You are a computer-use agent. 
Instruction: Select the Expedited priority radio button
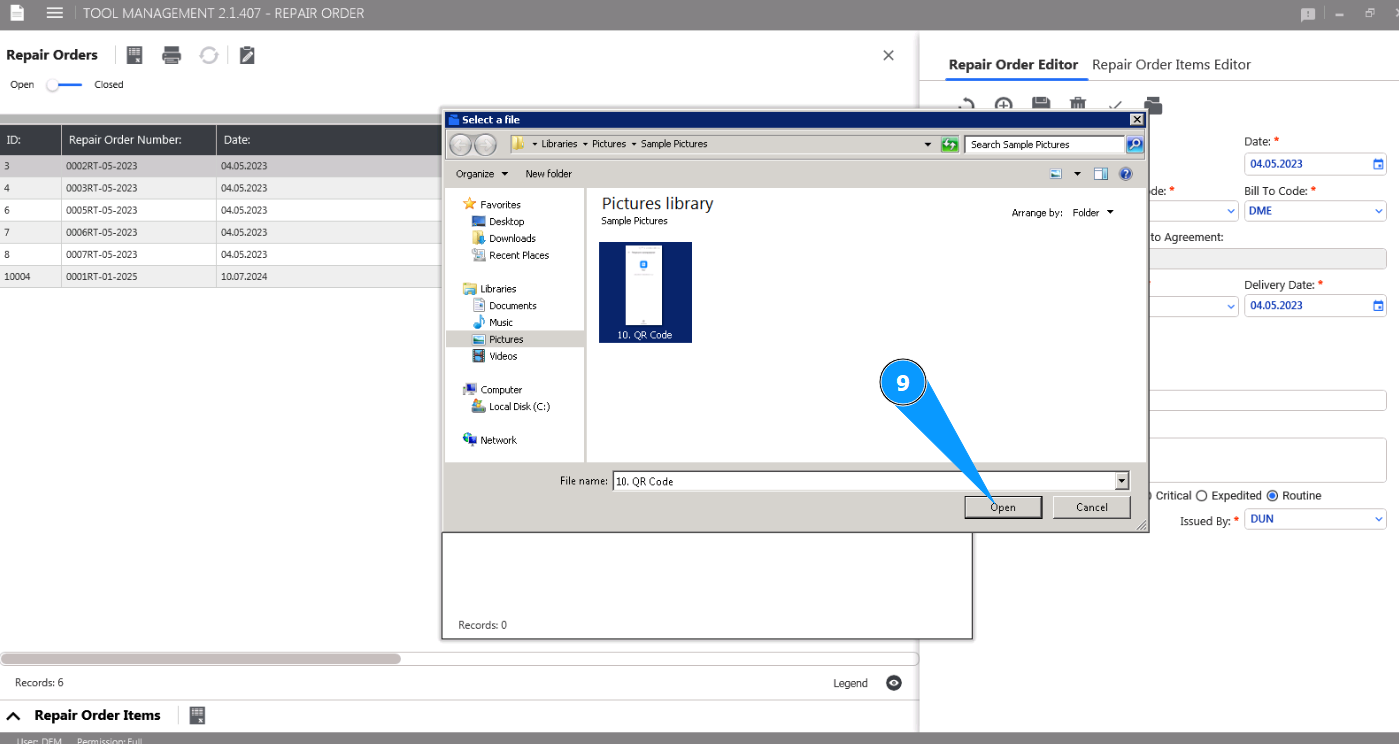(1202, 496)
